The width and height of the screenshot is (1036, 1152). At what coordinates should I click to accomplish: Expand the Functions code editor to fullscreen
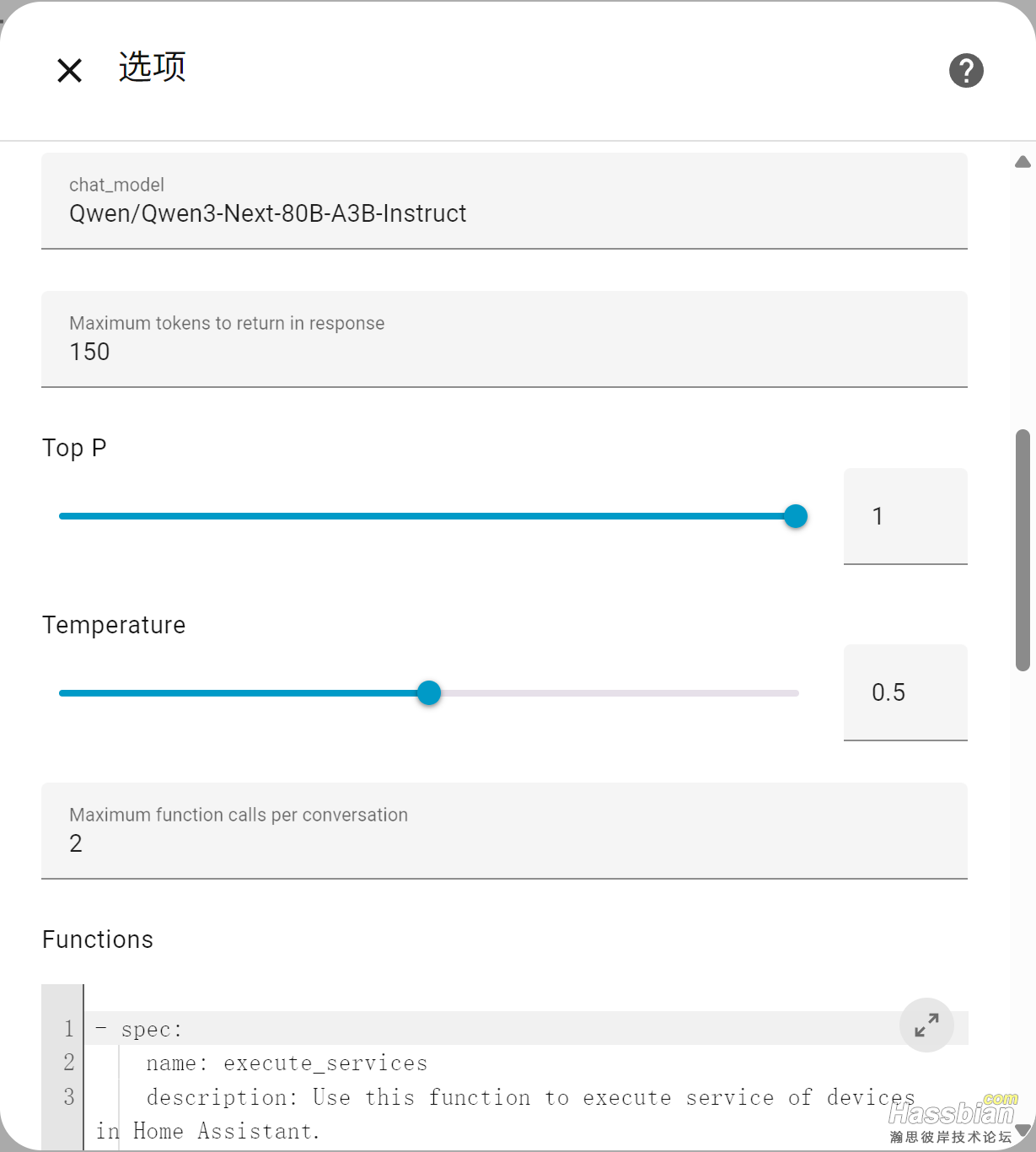926,1025
